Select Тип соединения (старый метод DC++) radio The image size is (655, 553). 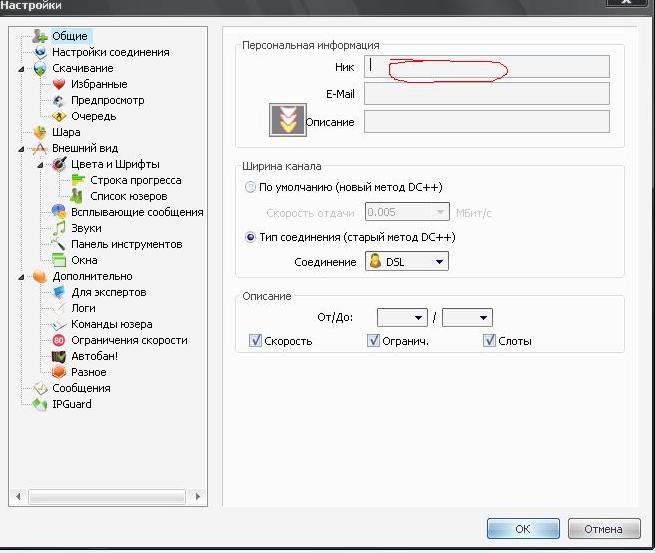[250, 237]
